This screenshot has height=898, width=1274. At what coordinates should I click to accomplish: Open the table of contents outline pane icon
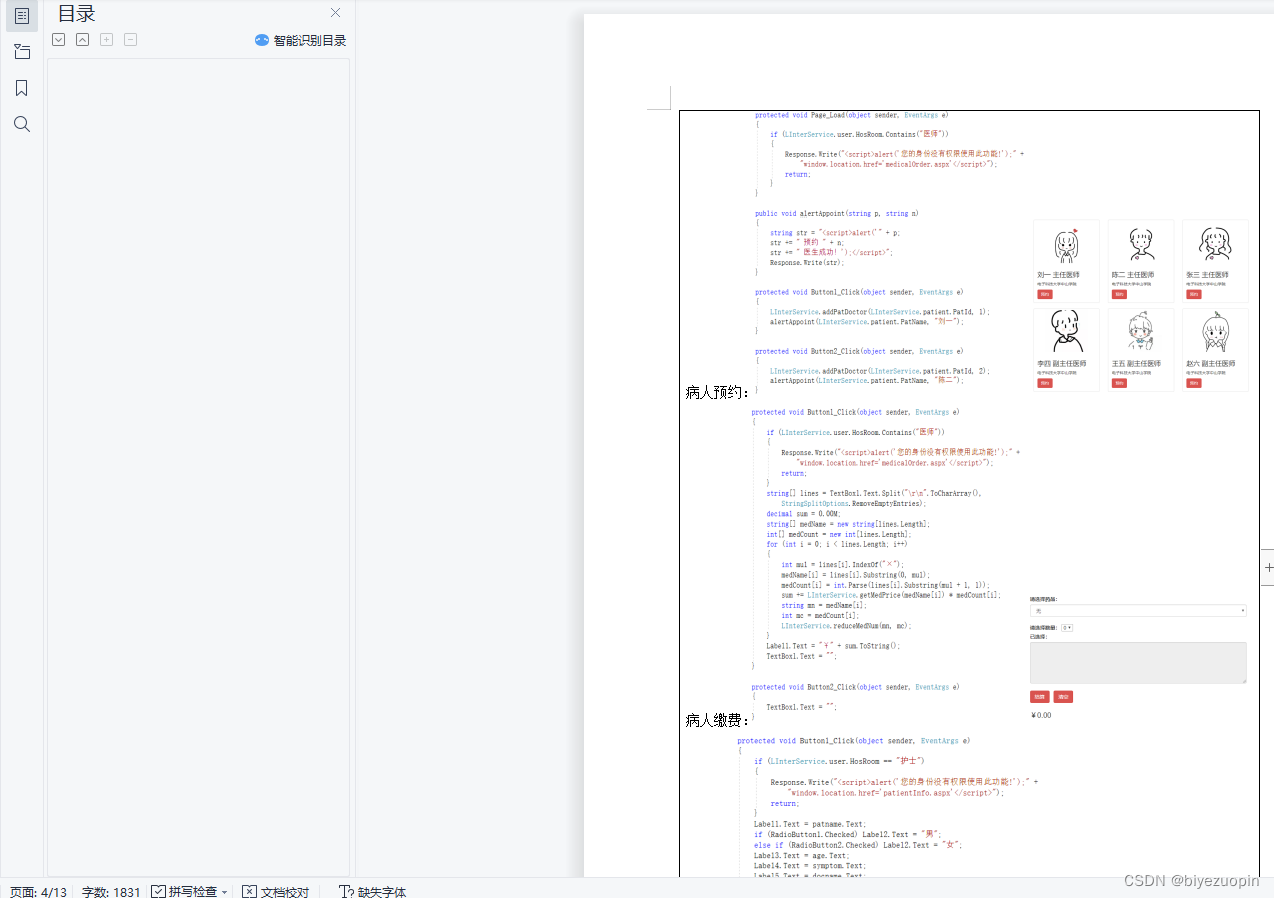(22, 16)
